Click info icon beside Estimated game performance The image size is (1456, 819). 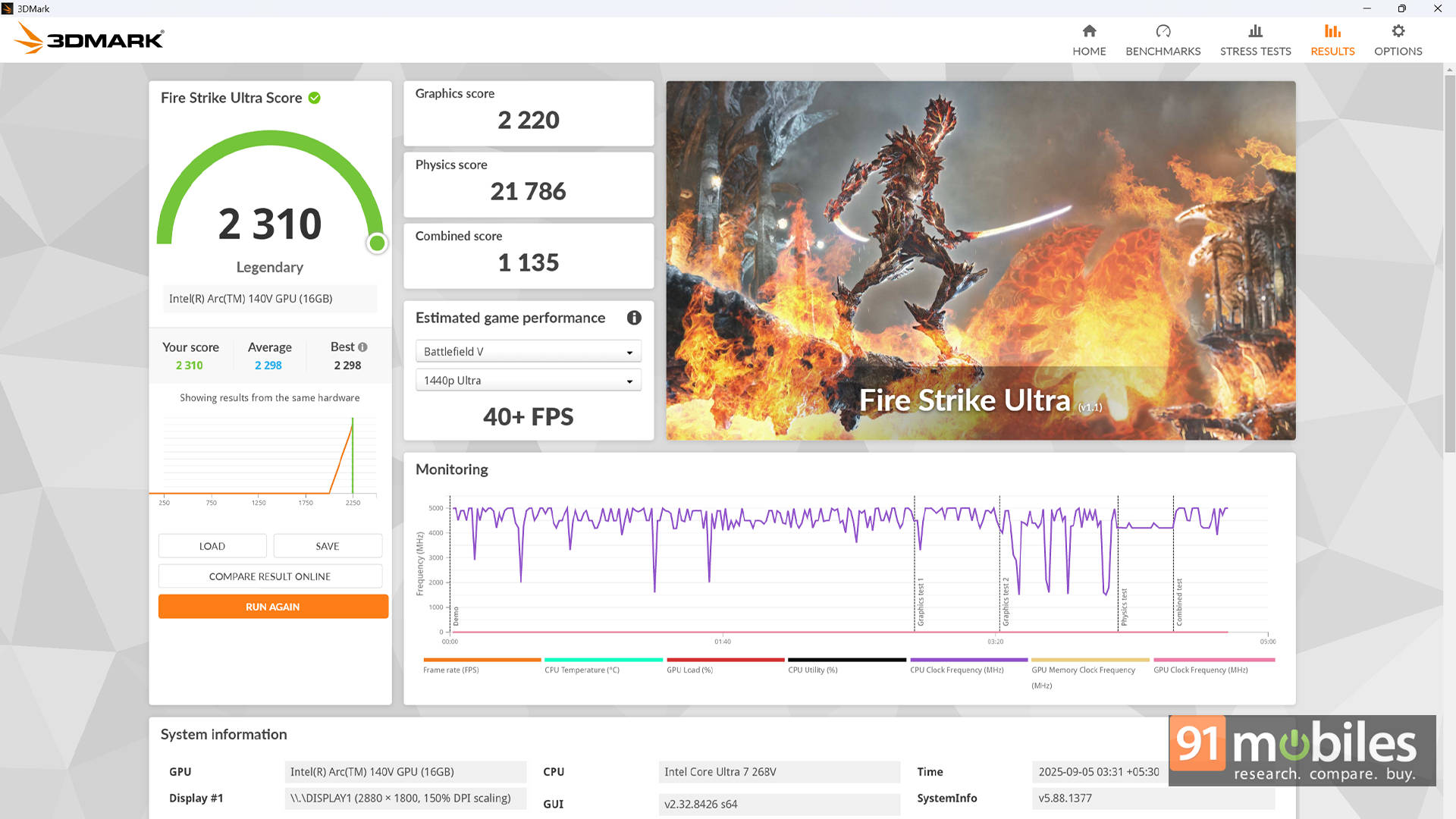(634, 318)
